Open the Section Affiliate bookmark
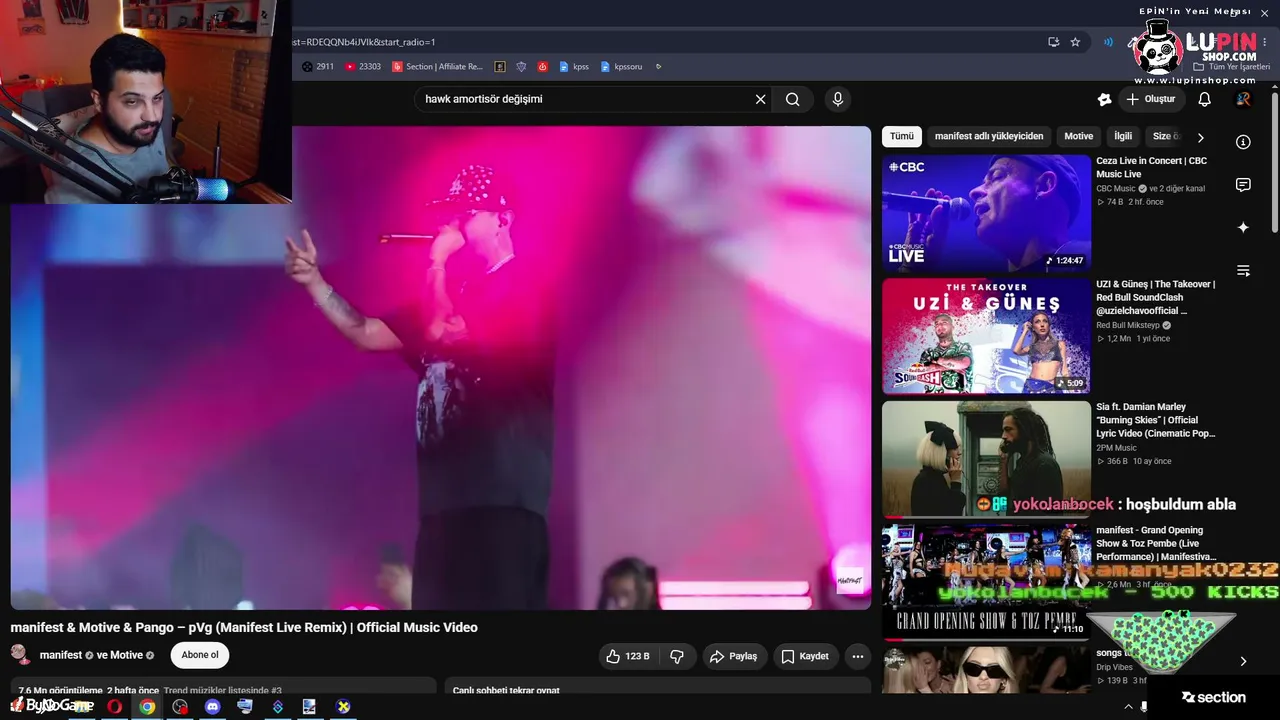The image size is (1280, 720). (x=438, y=67)
